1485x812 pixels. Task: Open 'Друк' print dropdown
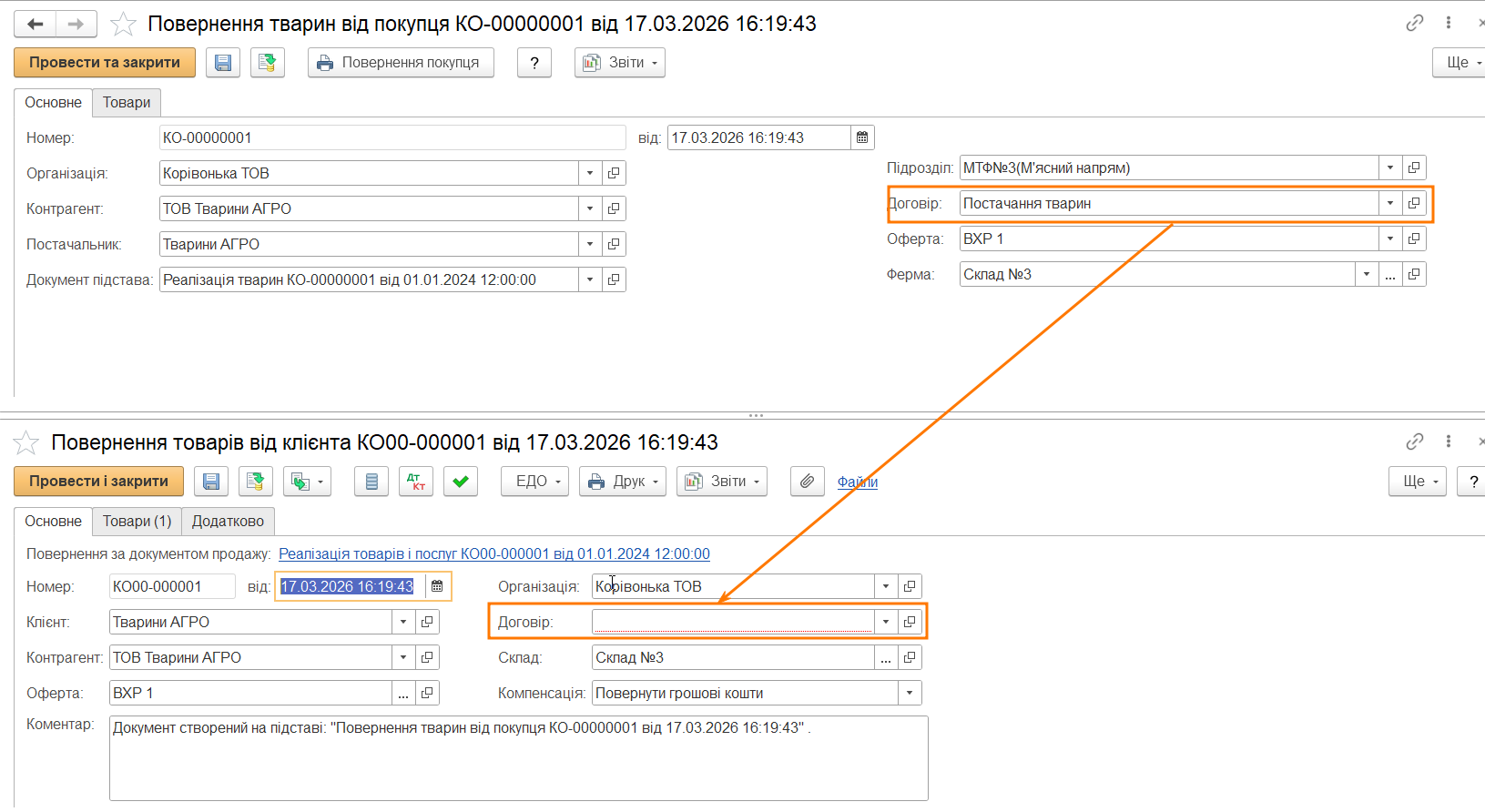(623, 482)
